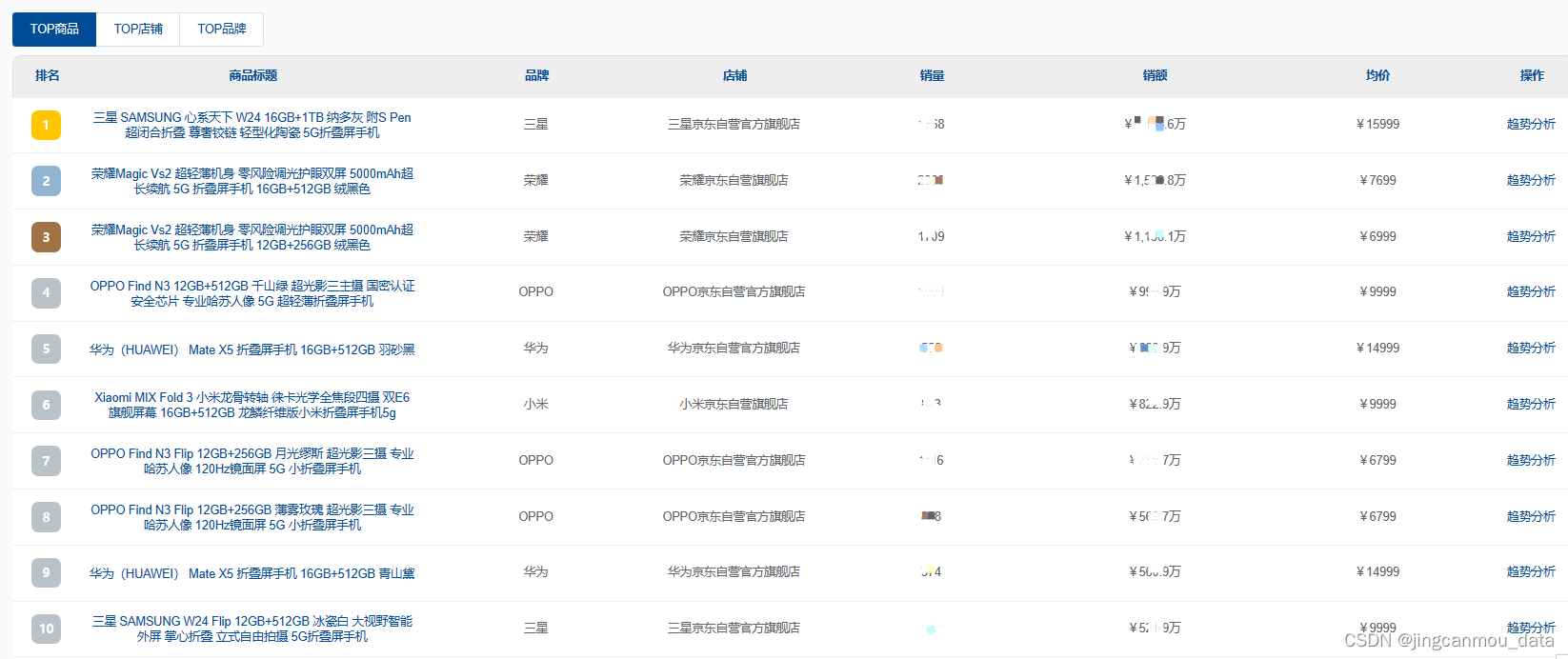Click the rank 4 badge

coord(46,292)
